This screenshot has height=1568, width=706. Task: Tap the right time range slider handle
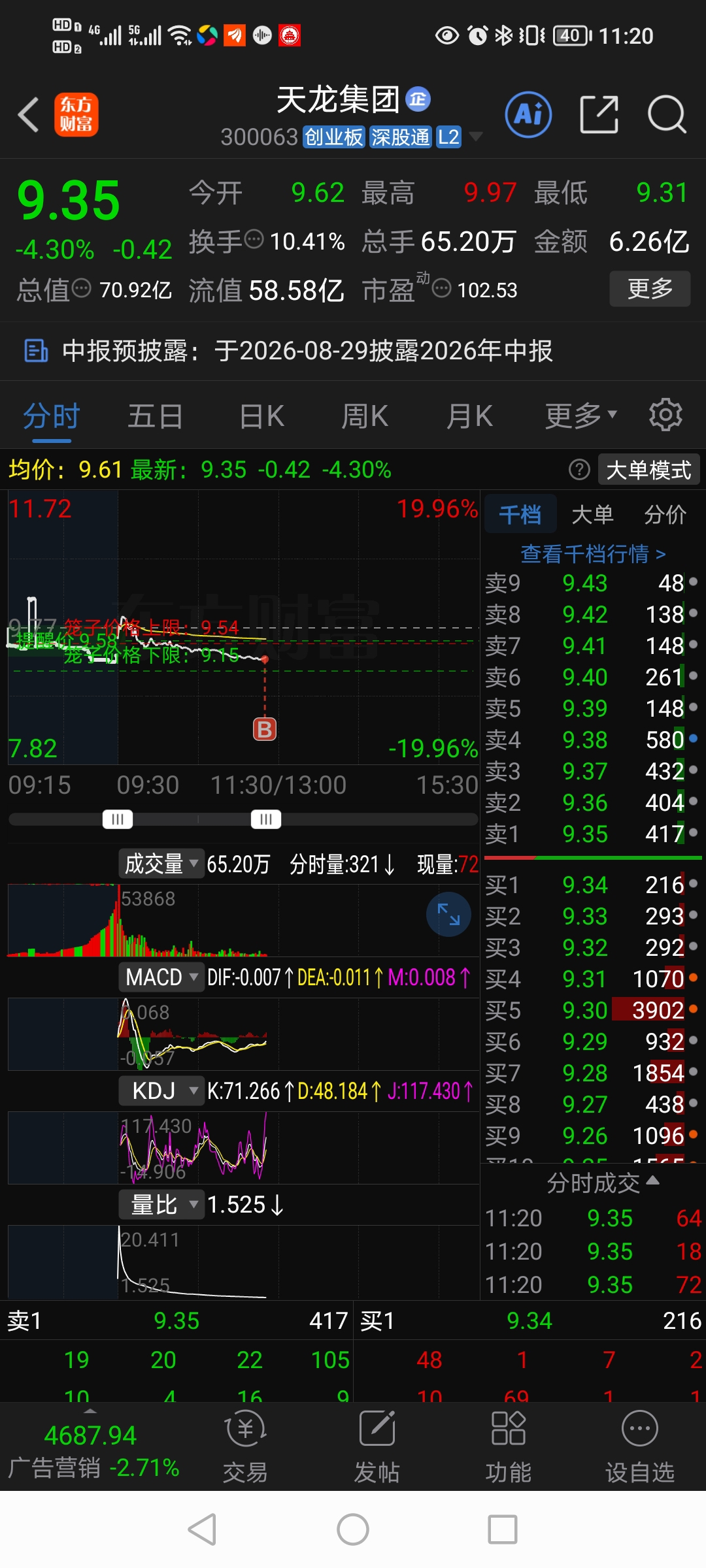coord(266,819)
